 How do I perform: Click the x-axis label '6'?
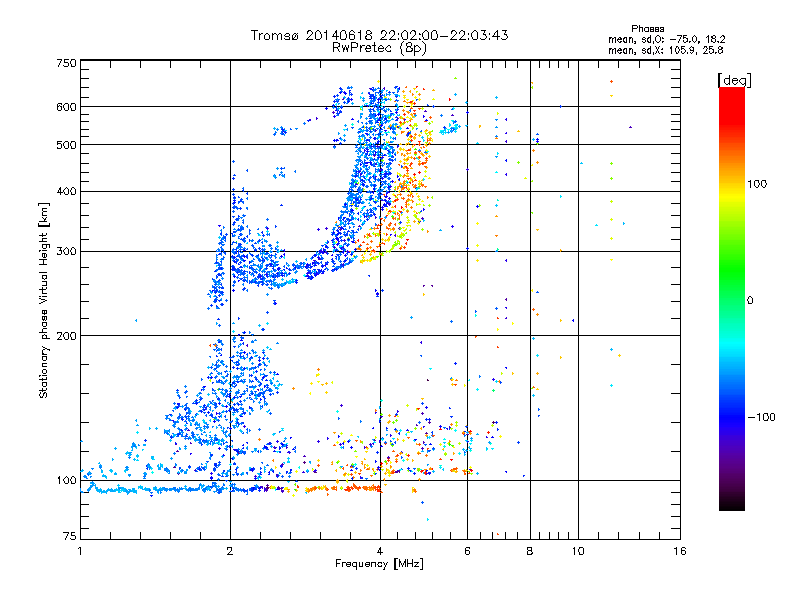click(x=467, y=551)
